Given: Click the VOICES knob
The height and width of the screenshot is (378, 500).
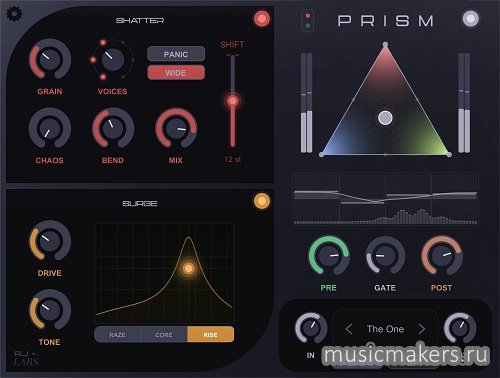Looking at the screenshot, I should click(x=112, y=59).
